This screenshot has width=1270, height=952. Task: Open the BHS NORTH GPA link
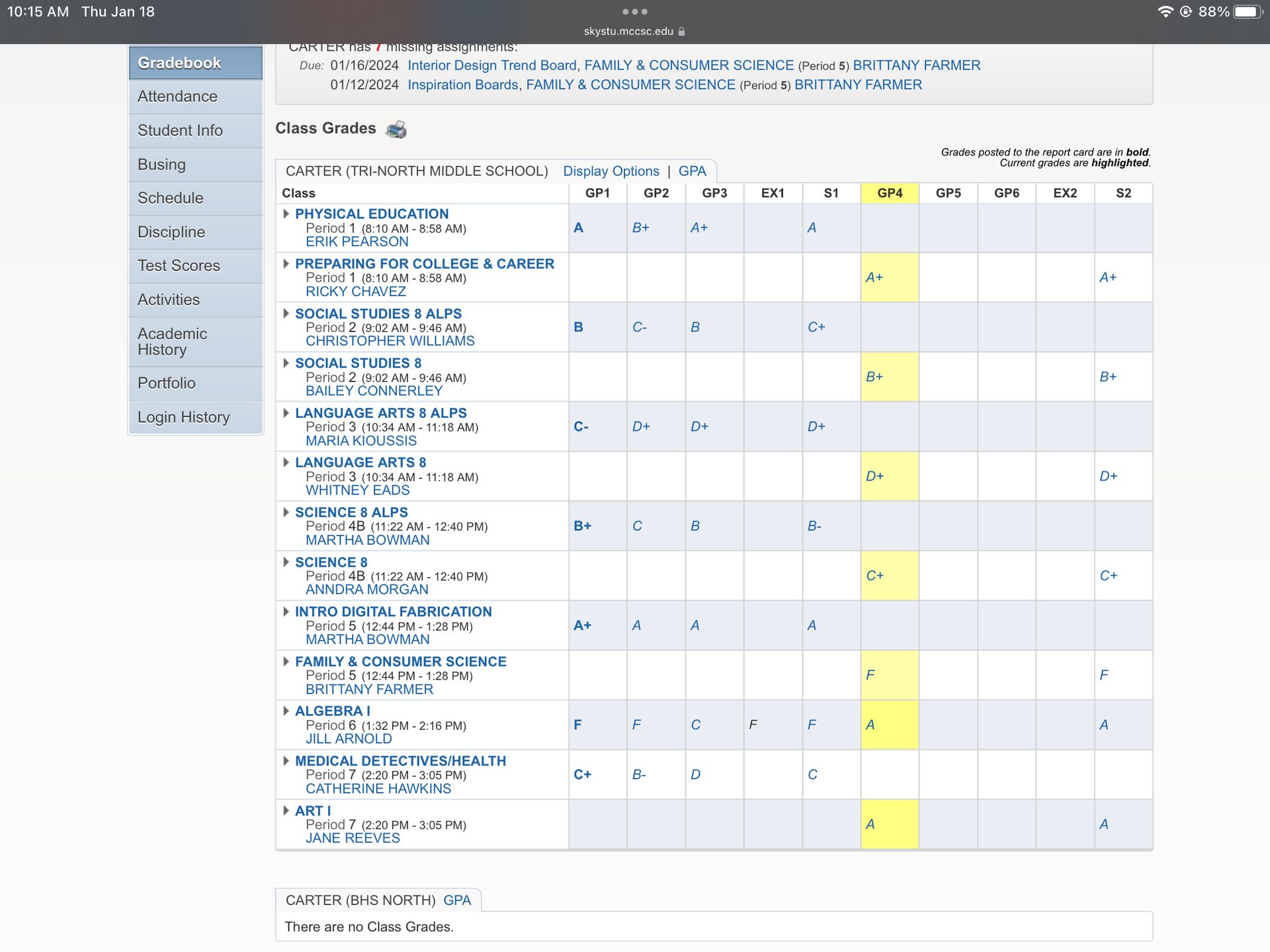click(x=457, y=900)
